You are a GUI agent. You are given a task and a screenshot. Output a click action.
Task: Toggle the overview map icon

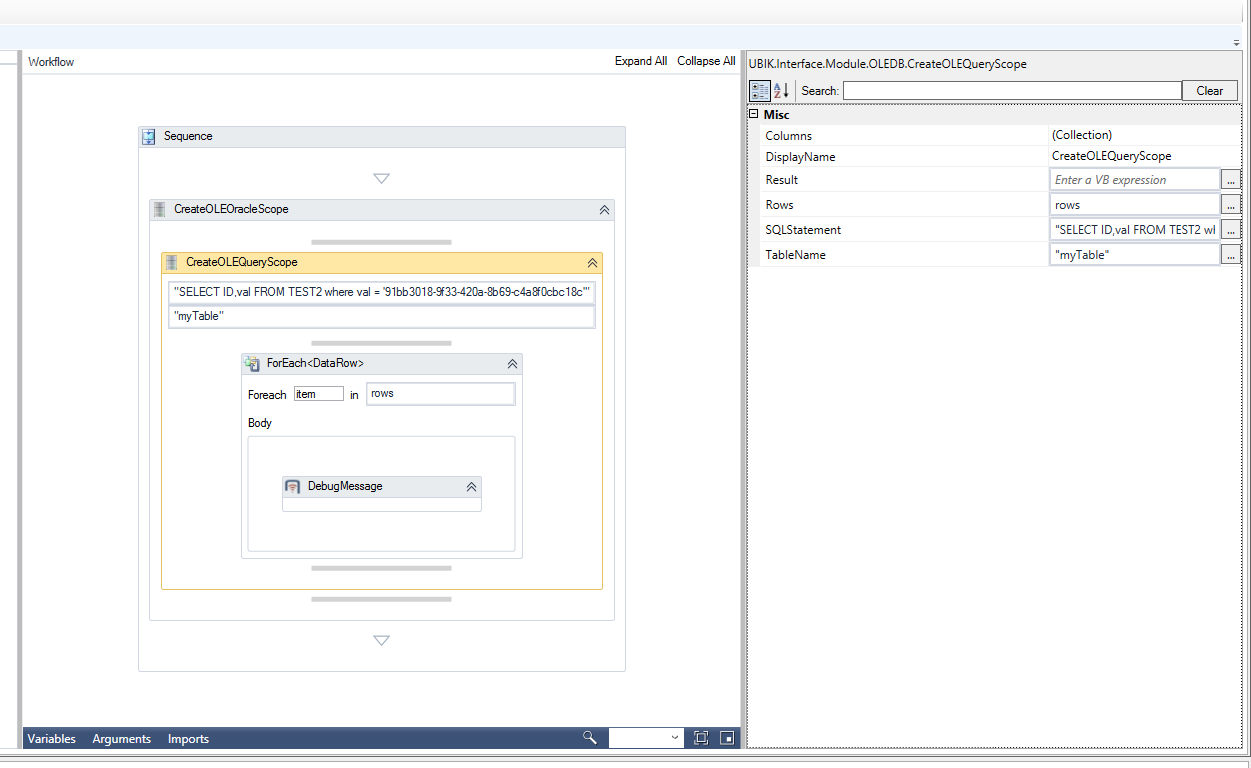pyautogui.click(x=727, y=738)
